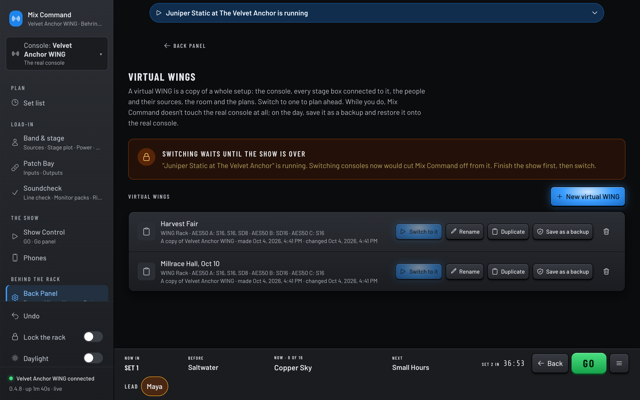Click the play icon in running banner
The height and width of the screenshot is (400, 640).
pyautogui.click(x=159, y=13)
